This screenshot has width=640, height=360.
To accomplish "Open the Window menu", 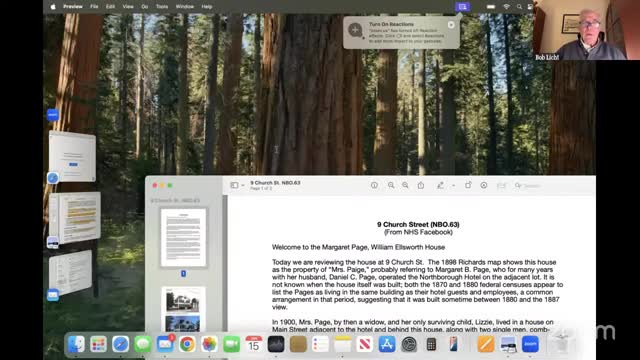I will pos(184,7).
